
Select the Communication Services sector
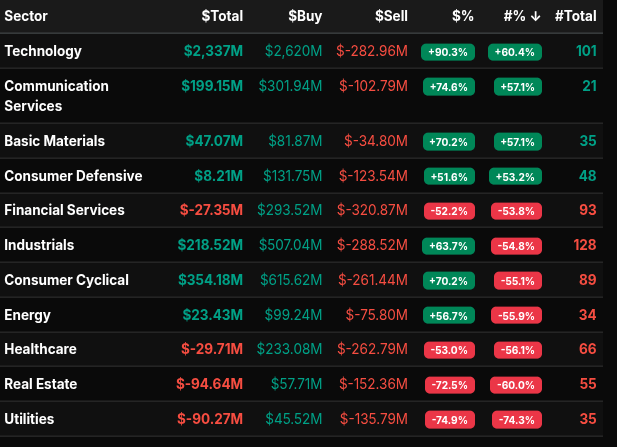click(x=54, y=96)
